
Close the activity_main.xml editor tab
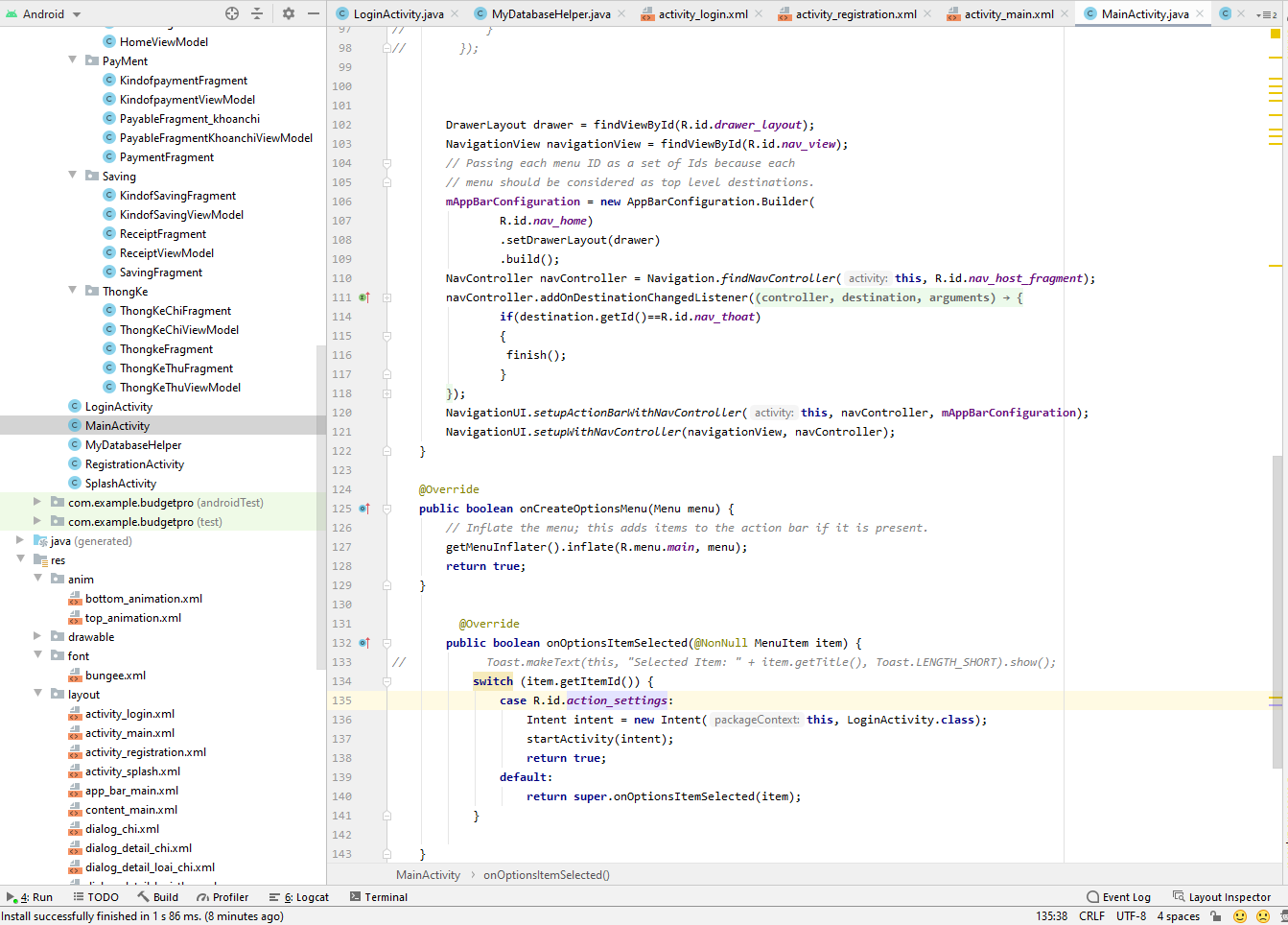coord(1065,13)
